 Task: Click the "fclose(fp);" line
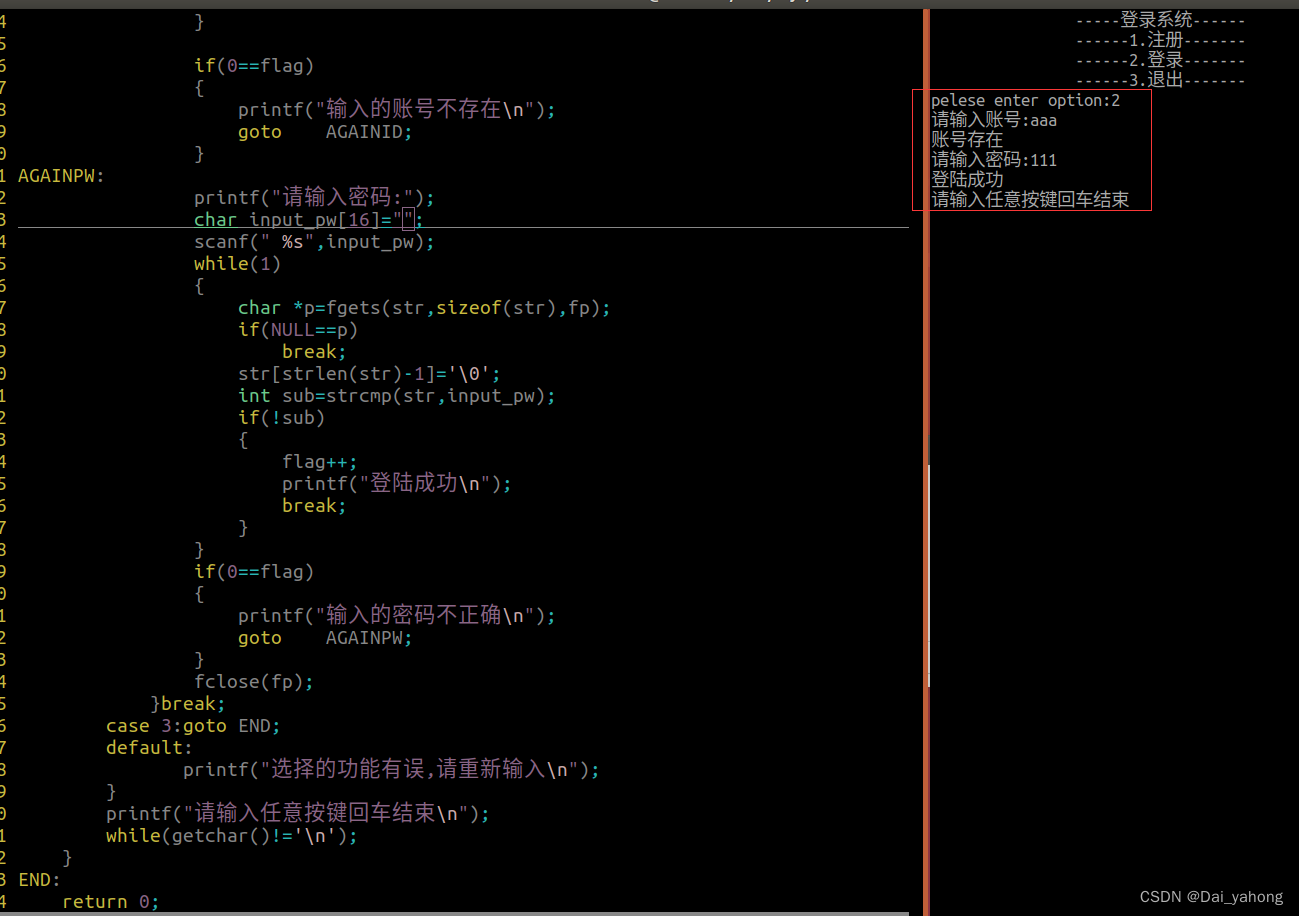point(254,682)
